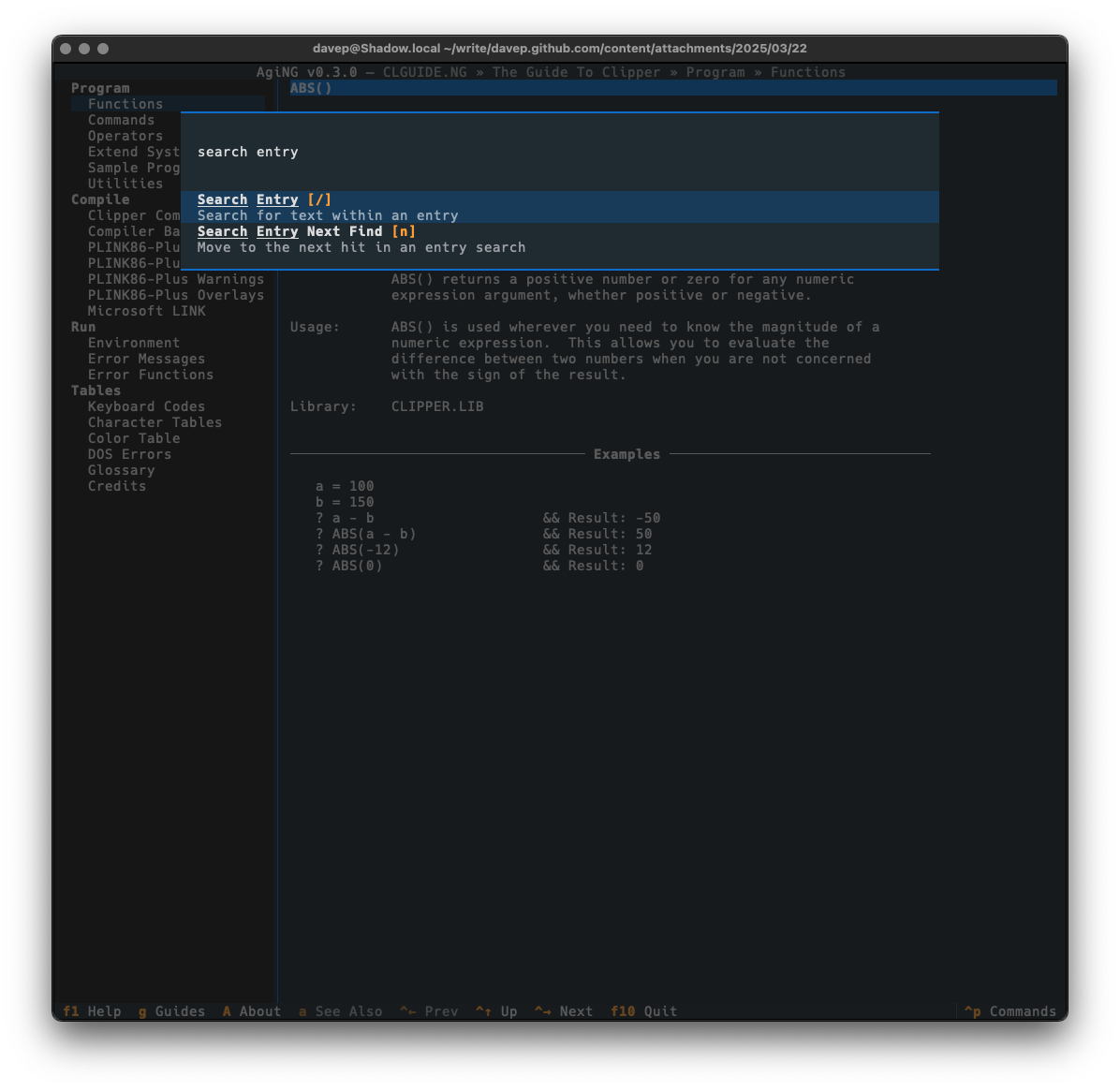Collapse the Tables section in the sidebar
This screenshot has width=1120, height=1090.
(96, 390)
